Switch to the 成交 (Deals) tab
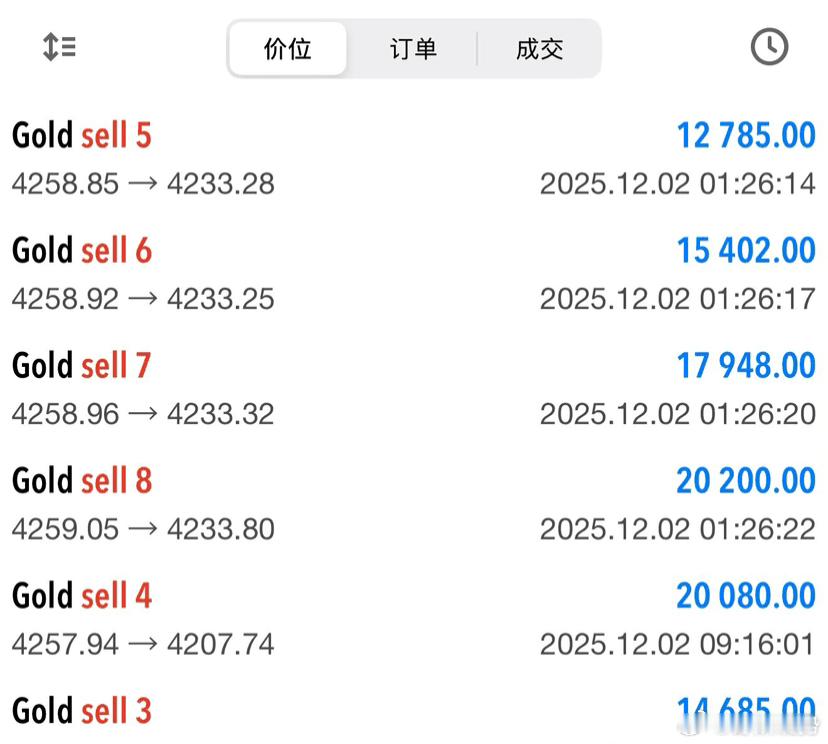This screenshot has width=828, height=744. pos(539,48)
